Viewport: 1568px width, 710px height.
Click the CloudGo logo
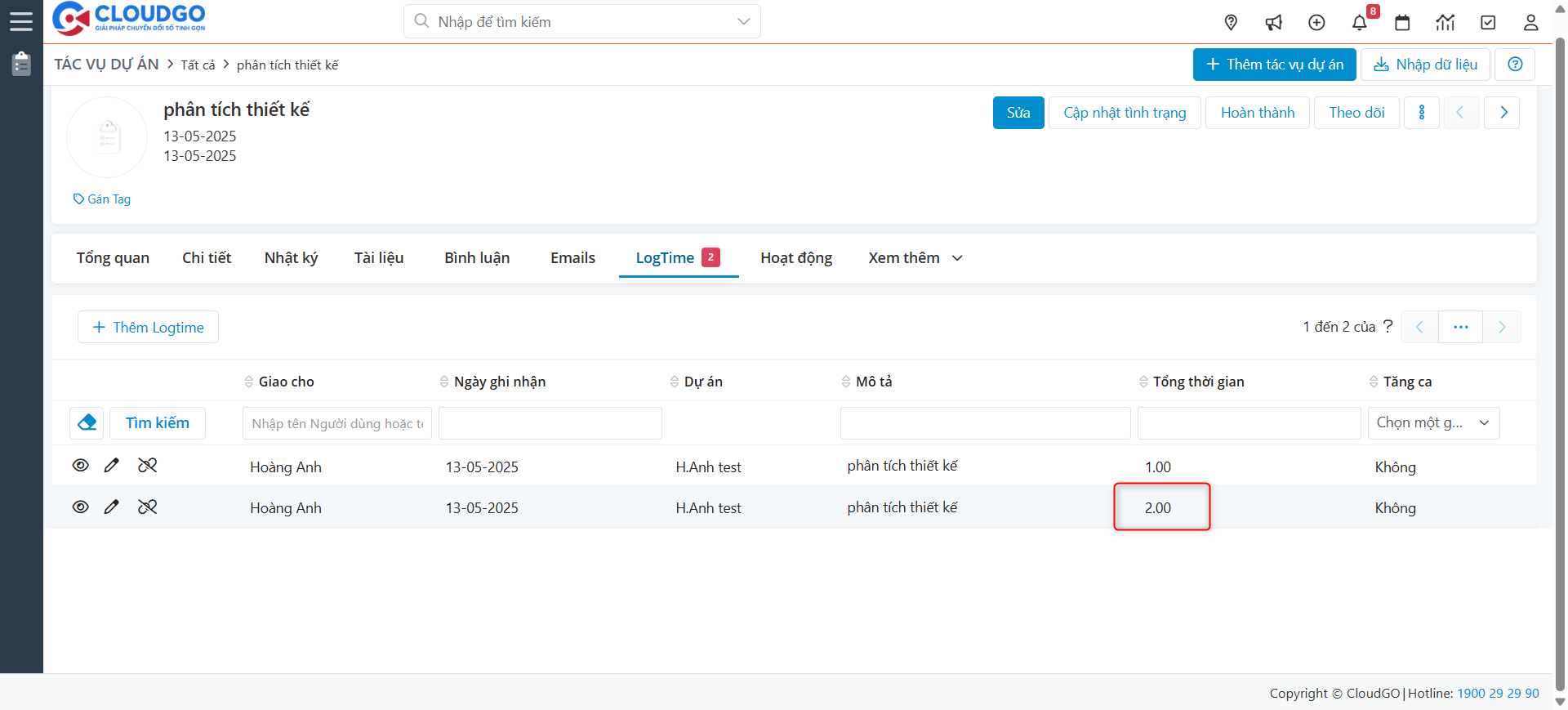[x=129, y=19]
